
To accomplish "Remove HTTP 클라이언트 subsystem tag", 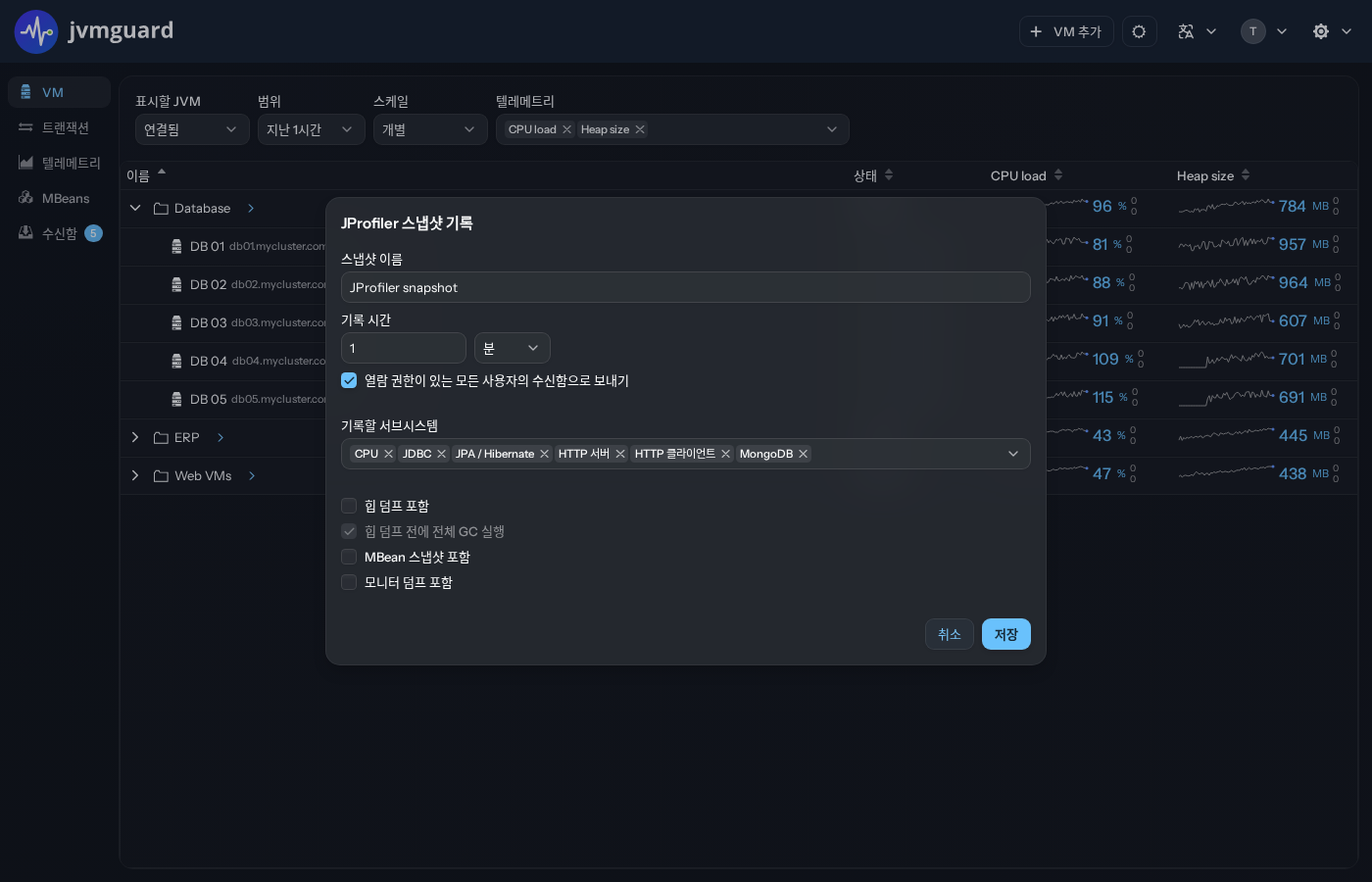I will pyautogui.click(x=726, y=454).
